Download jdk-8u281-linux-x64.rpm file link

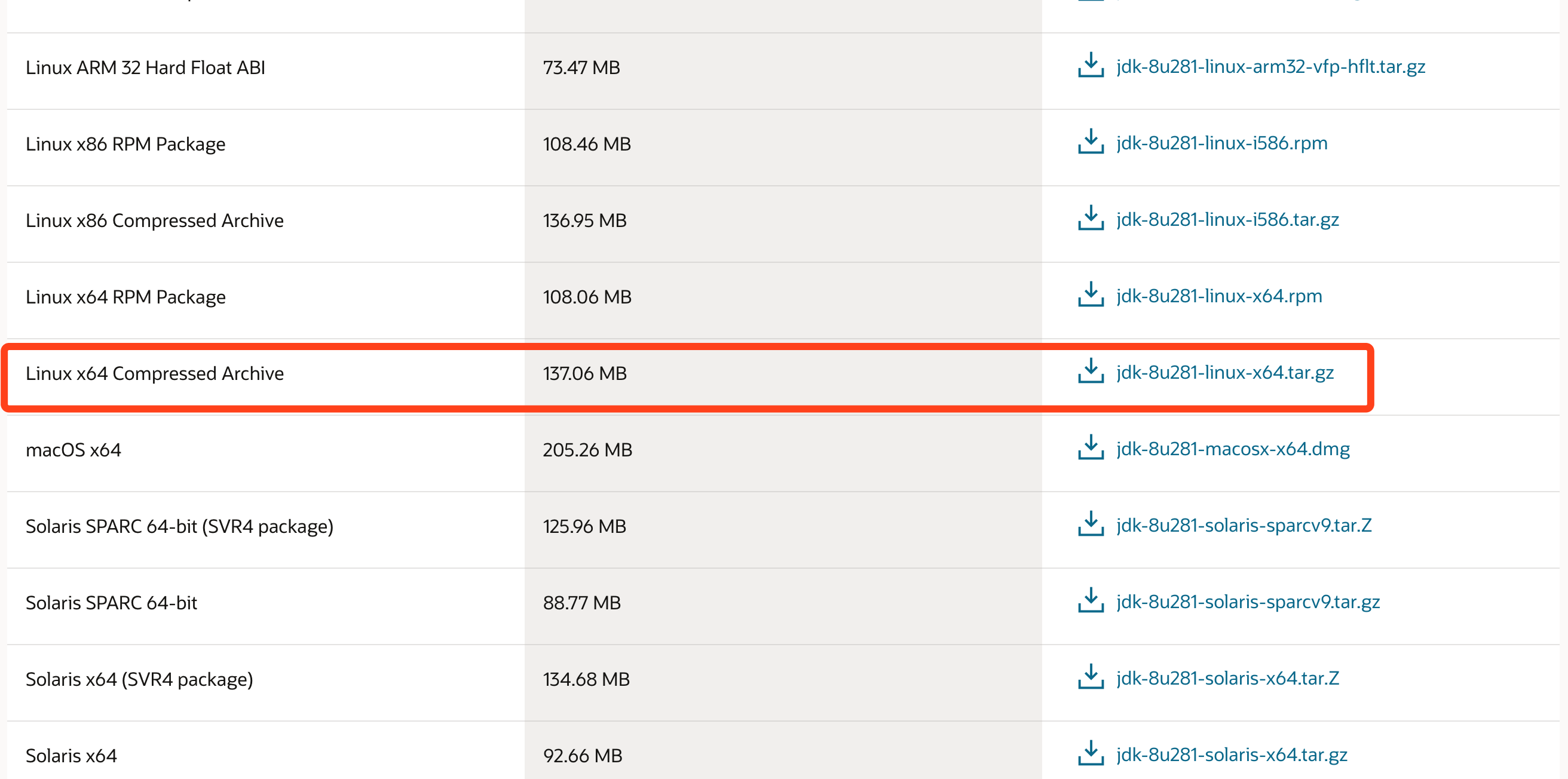(x=1219, y=296)
